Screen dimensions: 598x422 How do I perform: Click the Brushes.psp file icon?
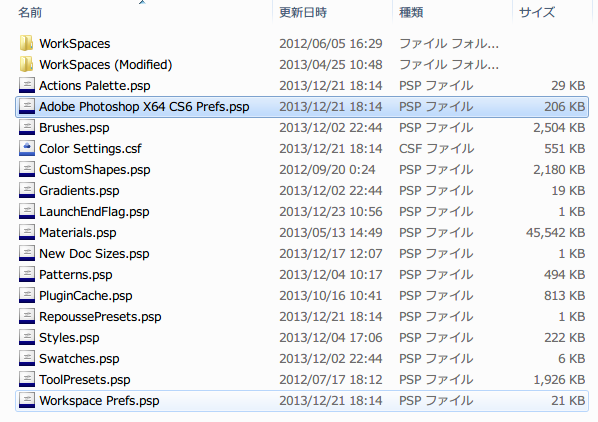pyautogui.click(x=27, y=127)
